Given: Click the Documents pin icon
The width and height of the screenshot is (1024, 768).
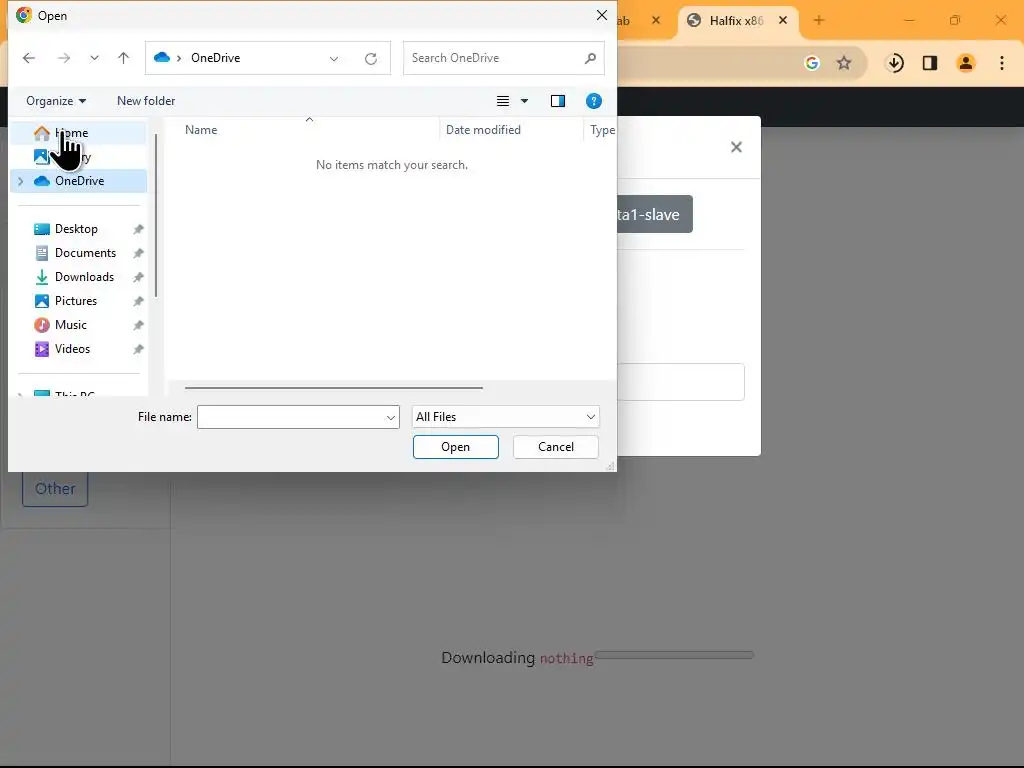Looking at the screenshot, I should [138, 253].
